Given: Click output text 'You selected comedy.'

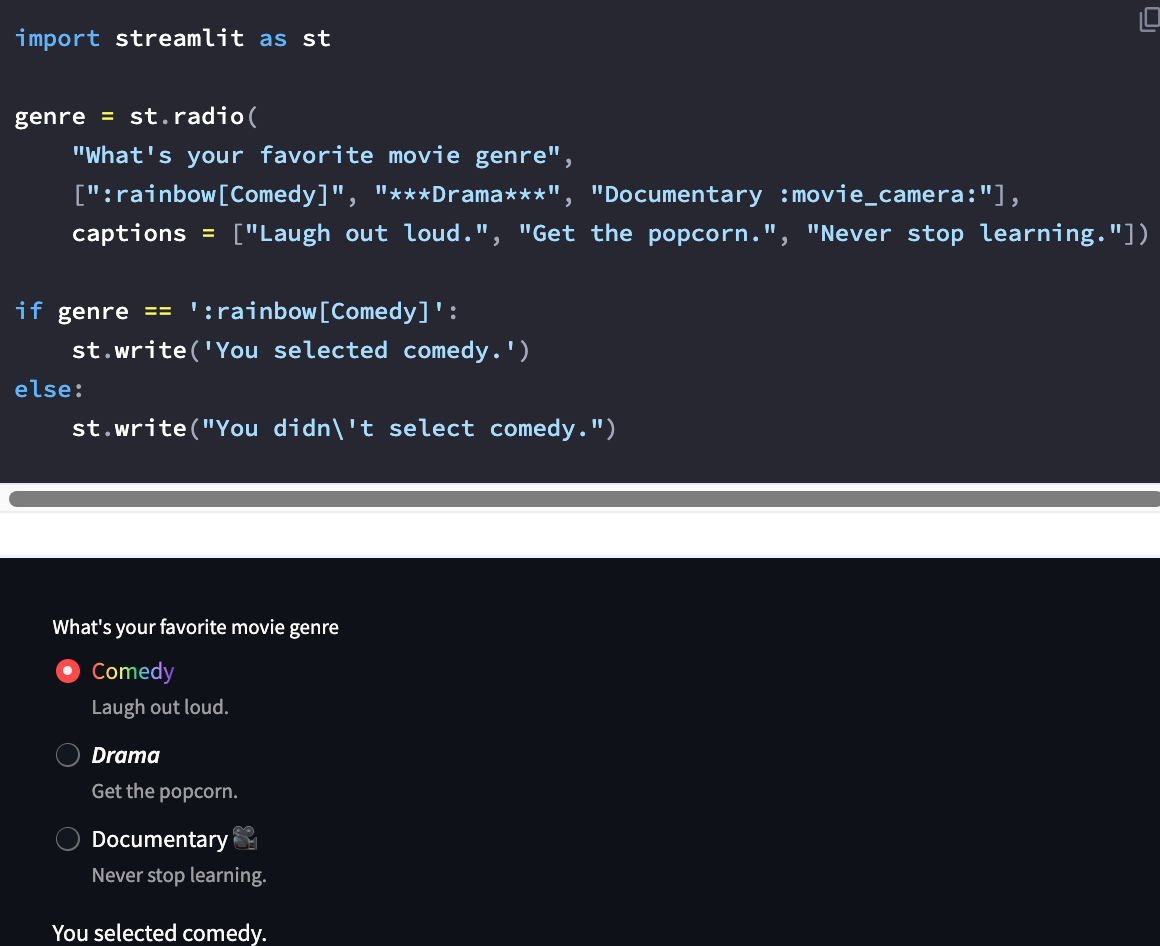Looking at the screenshot, I should (159, 933).
